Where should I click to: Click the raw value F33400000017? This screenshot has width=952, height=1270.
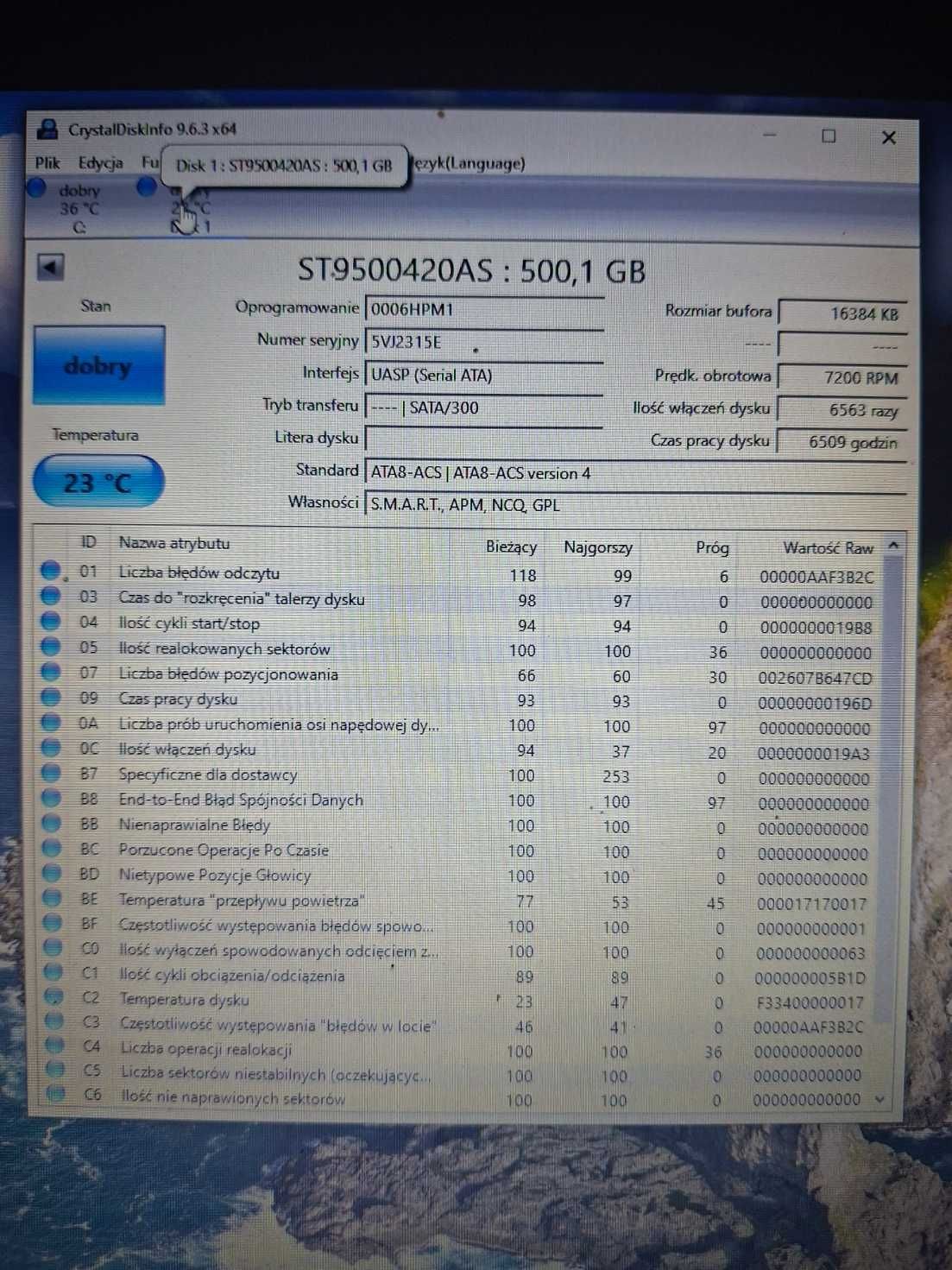tap(810, 1003)
